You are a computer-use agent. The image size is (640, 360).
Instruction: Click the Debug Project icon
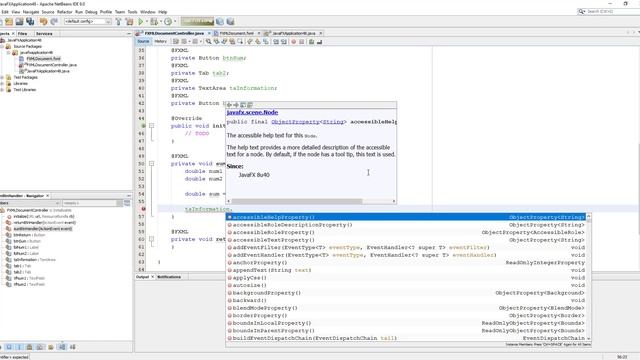pyautogui.click(x=154, y=21)
